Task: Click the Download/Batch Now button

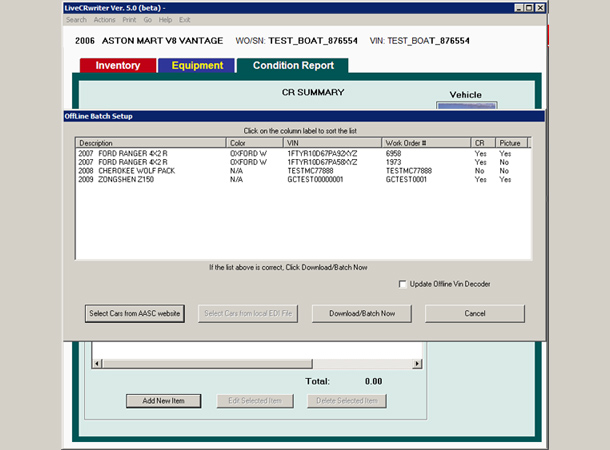Action: point(362,313)
